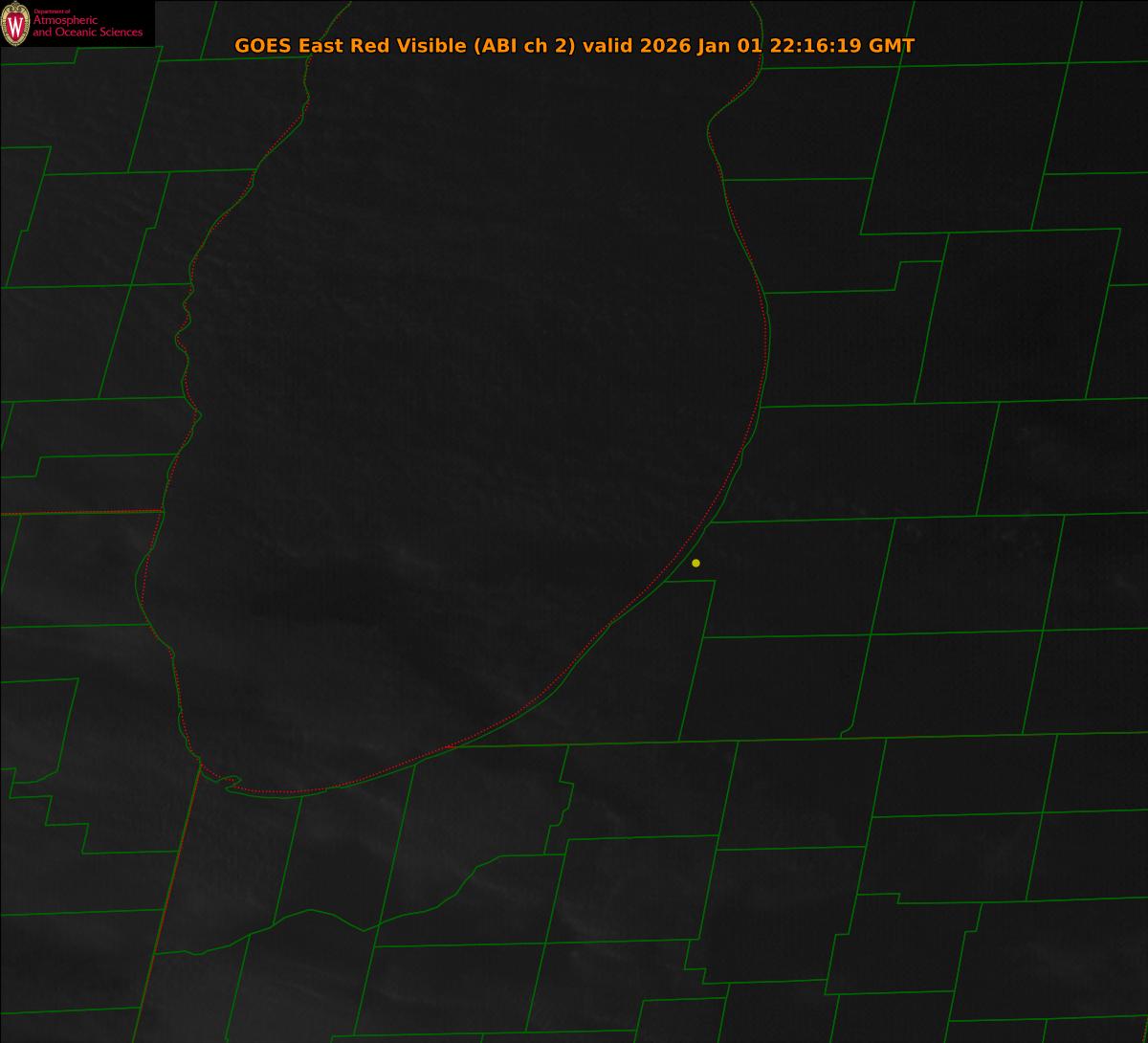Click the University of Wisconsin crest logo
1148x1043 pixels.
[x=15, y=25]
